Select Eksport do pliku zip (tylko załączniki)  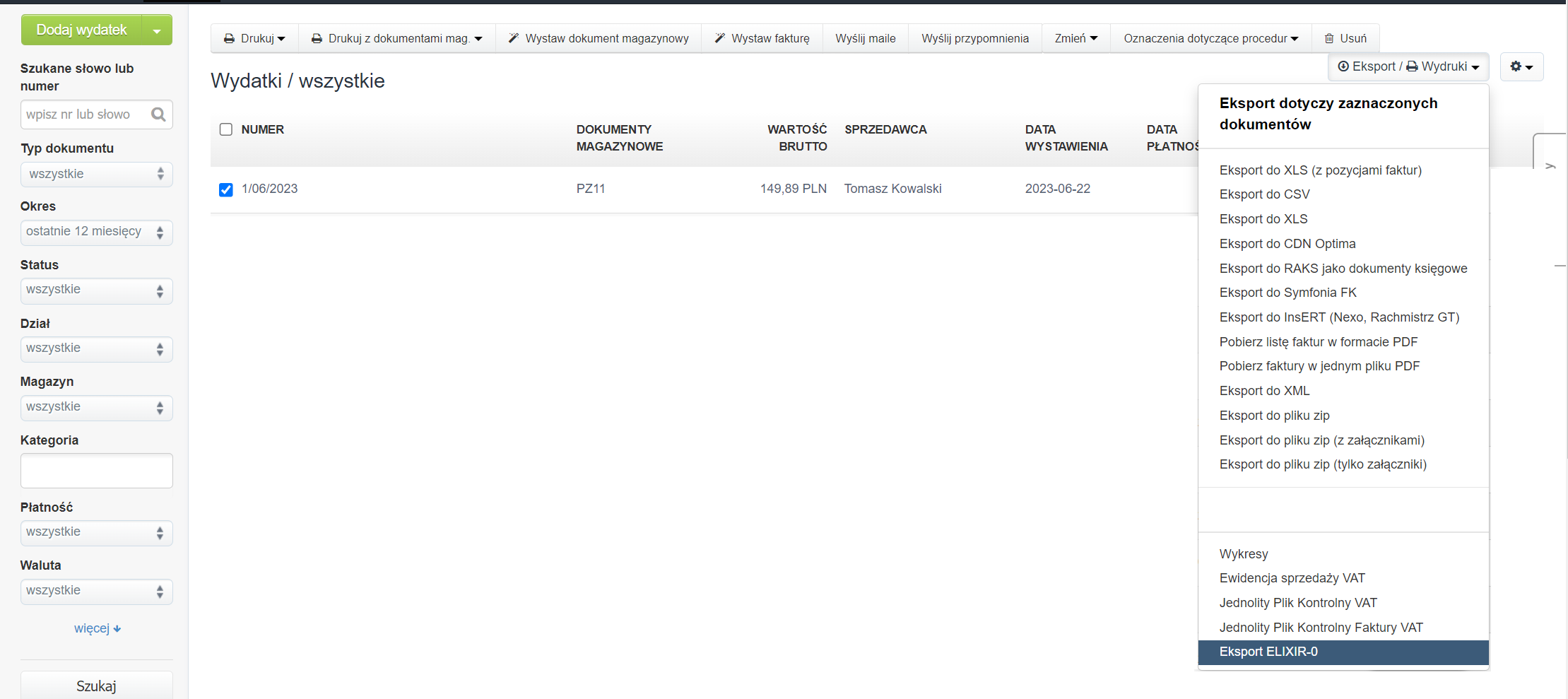tap(1323, 464)
